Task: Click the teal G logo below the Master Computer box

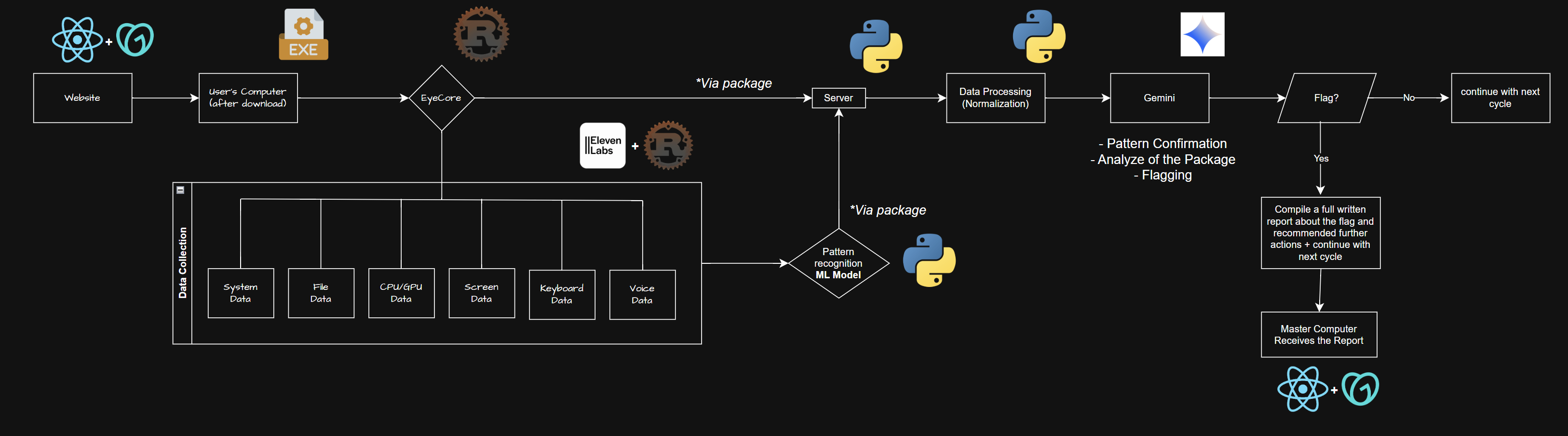Action: [1361, 389]
